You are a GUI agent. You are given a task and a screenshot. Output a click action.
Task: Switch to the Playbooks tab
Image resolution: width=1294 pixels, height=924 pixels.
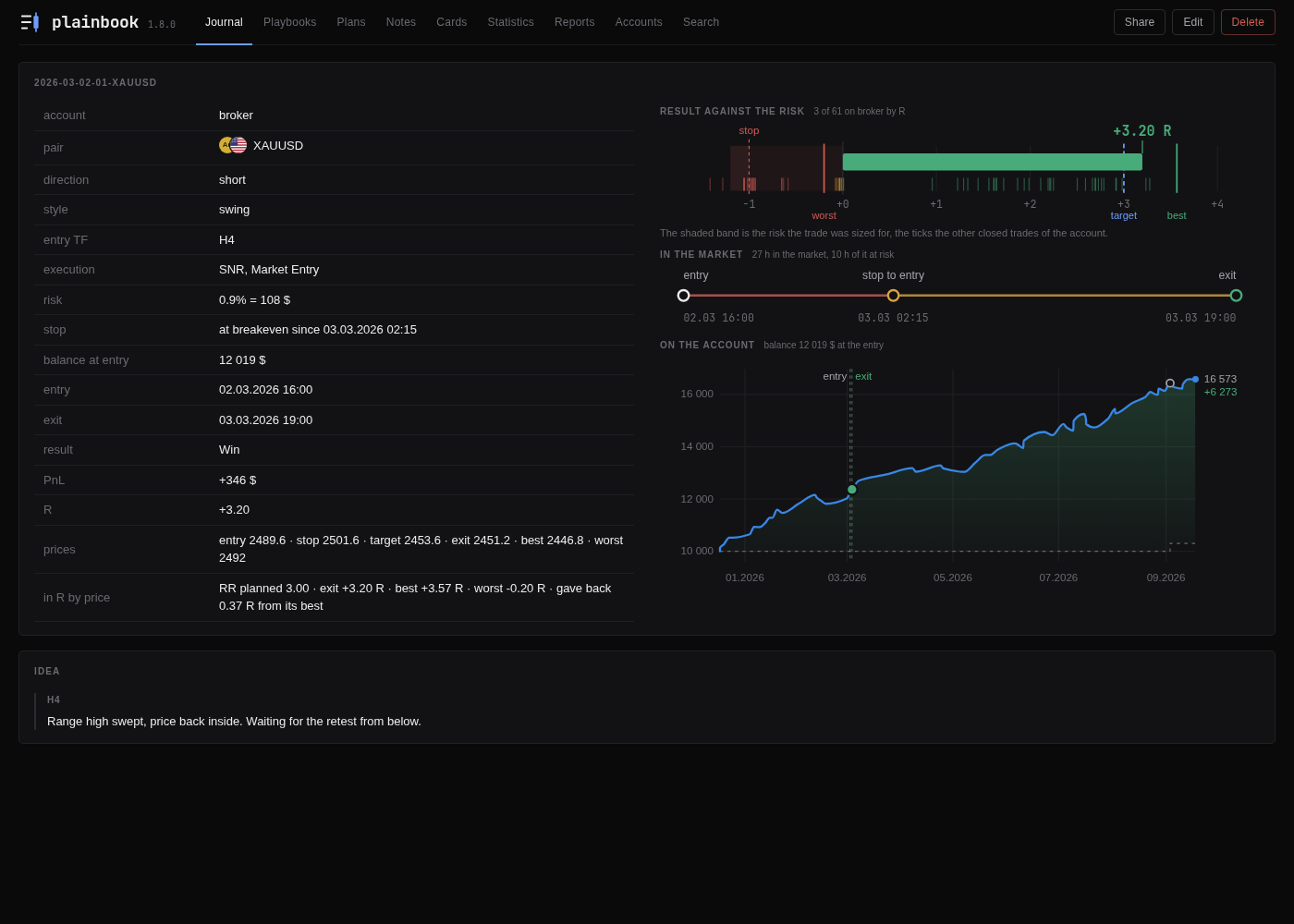(x=290, y=22)
